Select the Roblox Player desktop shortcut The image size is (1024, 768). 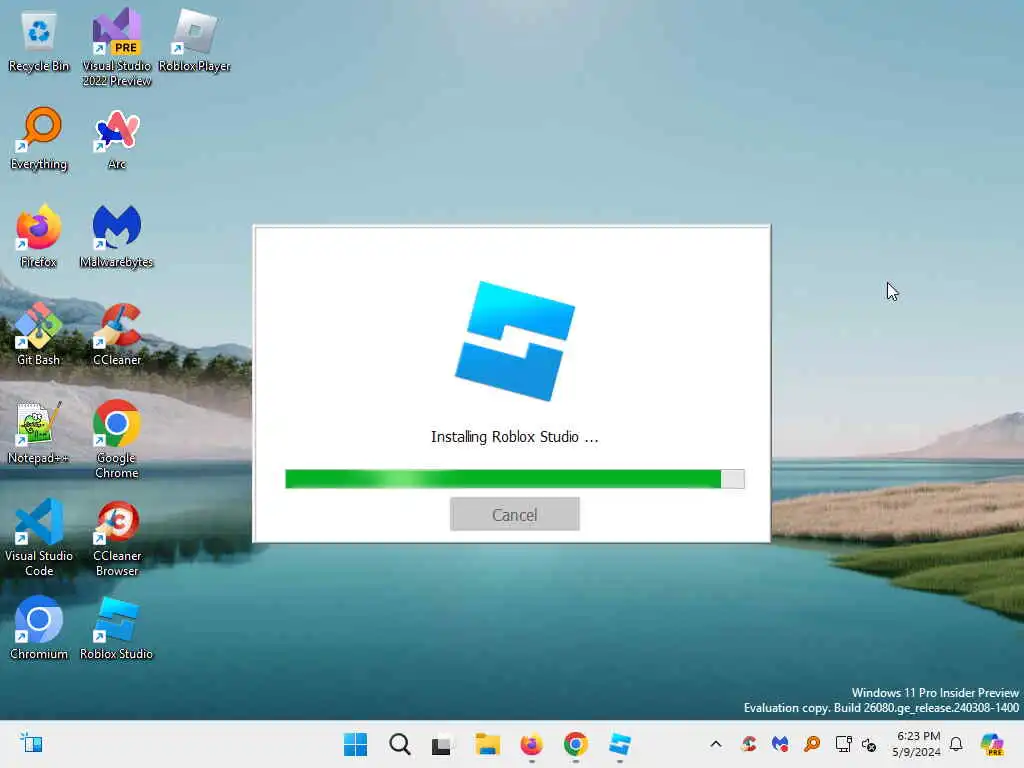pyautogui.click(x=194, y=40)
